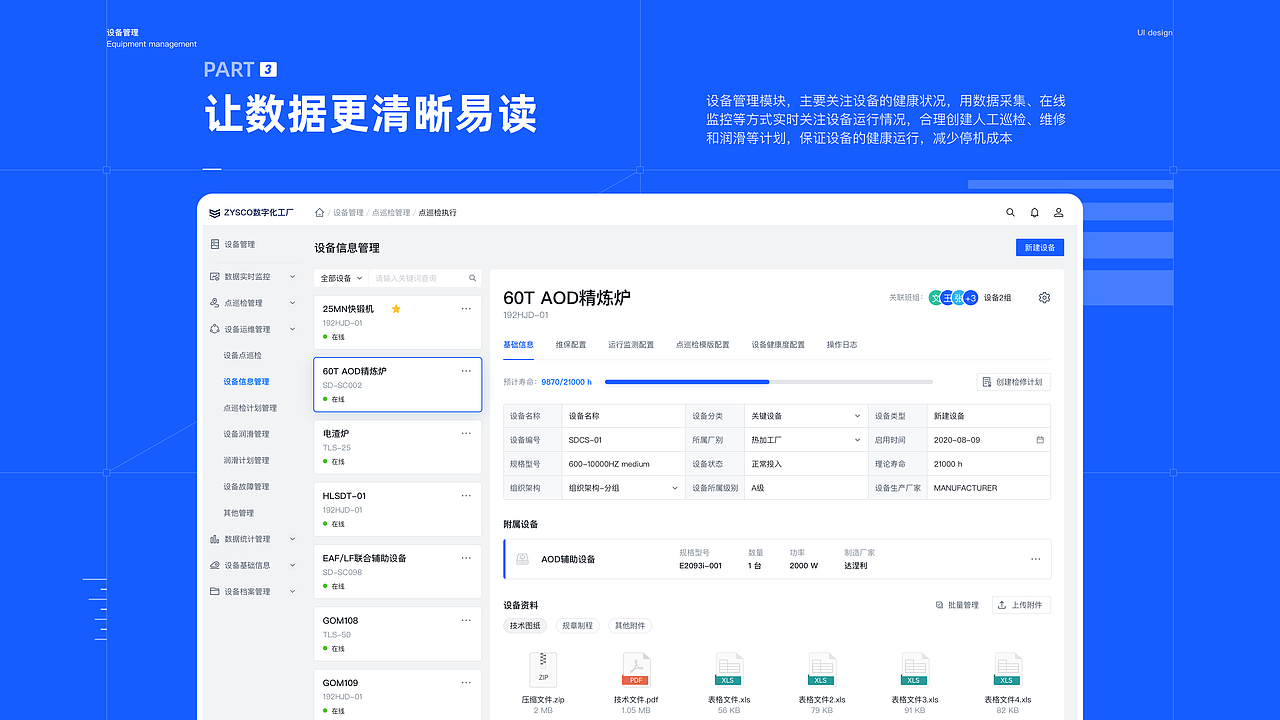Click the 新建设备 button
The height and width of the screenshot is (720, 1280).
(1039, 247)
